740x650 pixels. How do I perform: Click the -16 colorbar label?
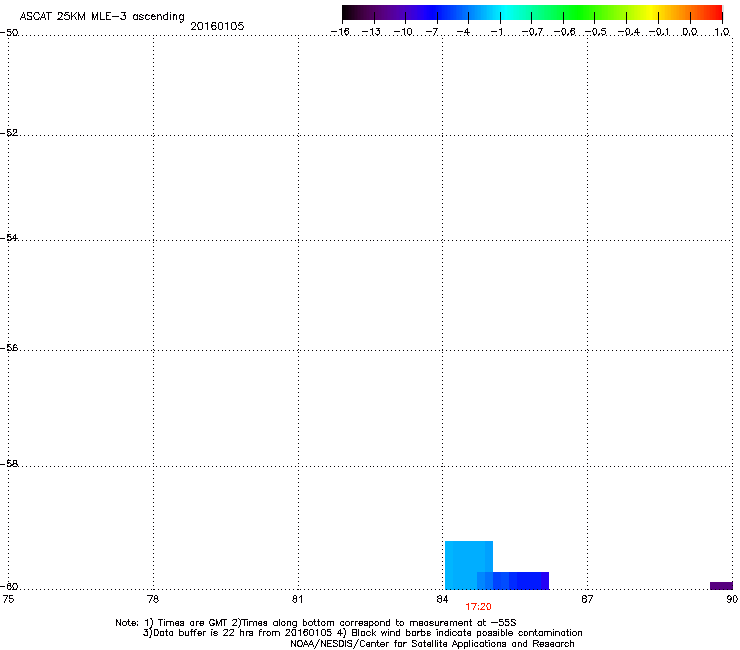point(340,32)
